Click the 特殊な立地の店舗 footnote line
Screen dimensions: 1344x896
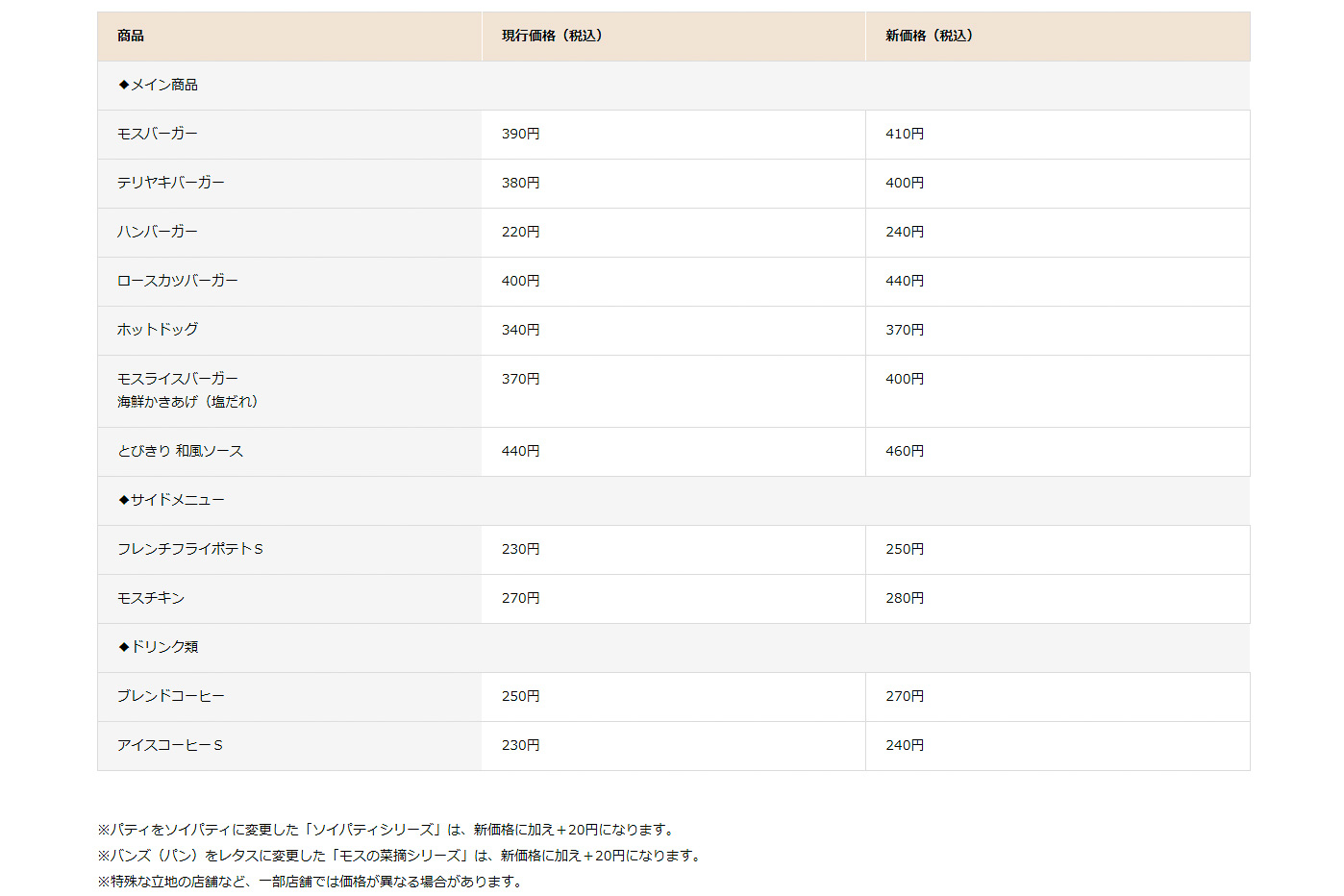(x=312, y=882)
